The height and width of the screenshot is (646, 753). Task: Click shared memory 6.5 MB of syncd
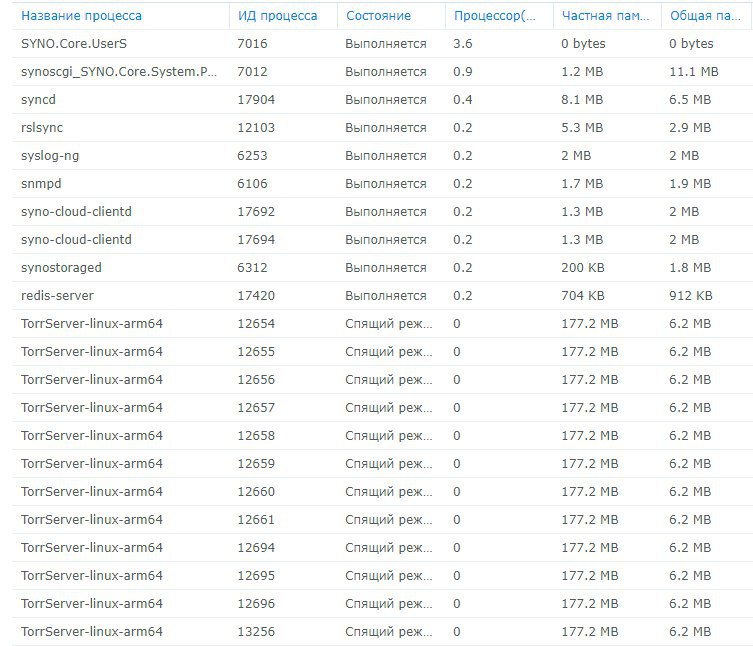690,99
